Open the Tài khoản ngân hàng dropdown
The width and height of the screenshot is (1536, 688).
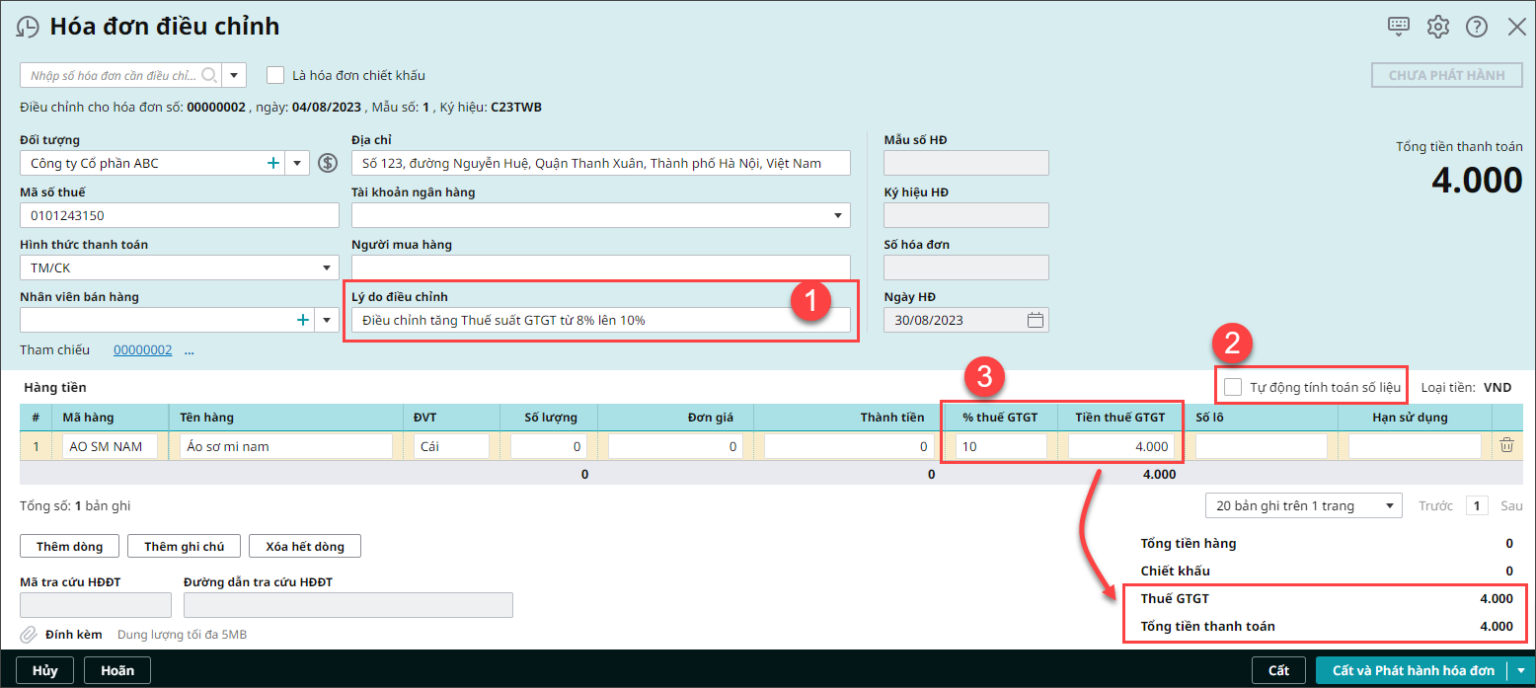coord(837,216)
